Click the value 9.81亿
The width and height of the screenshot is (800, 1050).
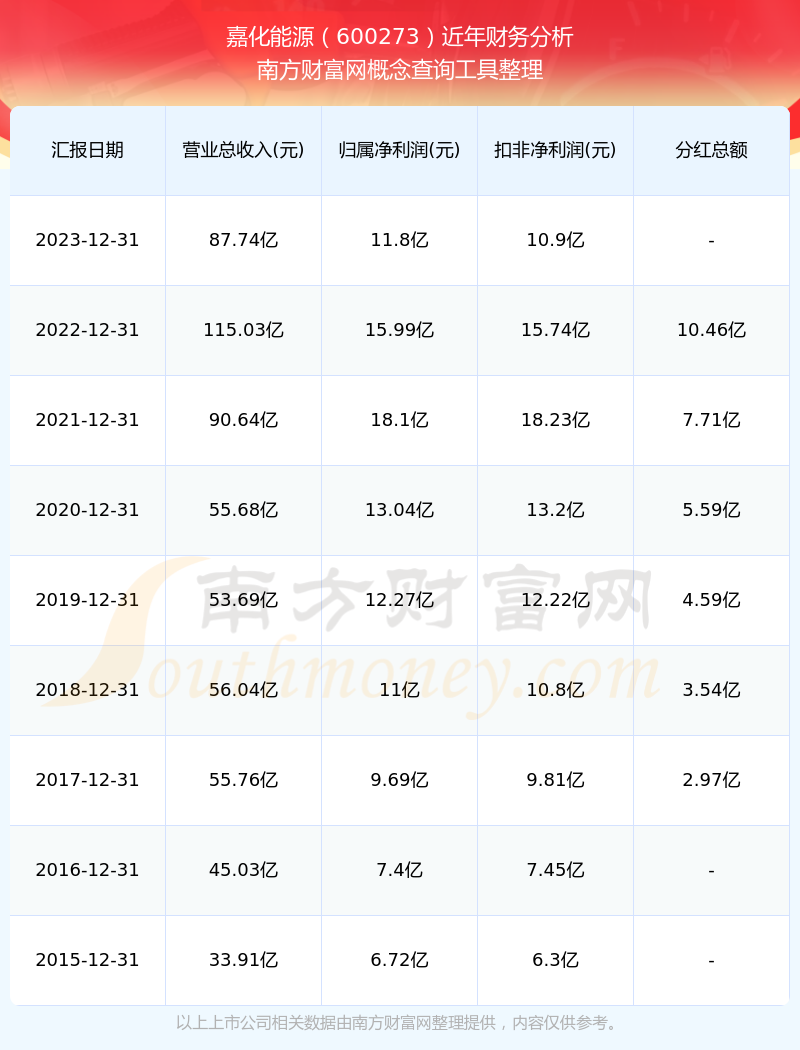(x=556, y=780)
